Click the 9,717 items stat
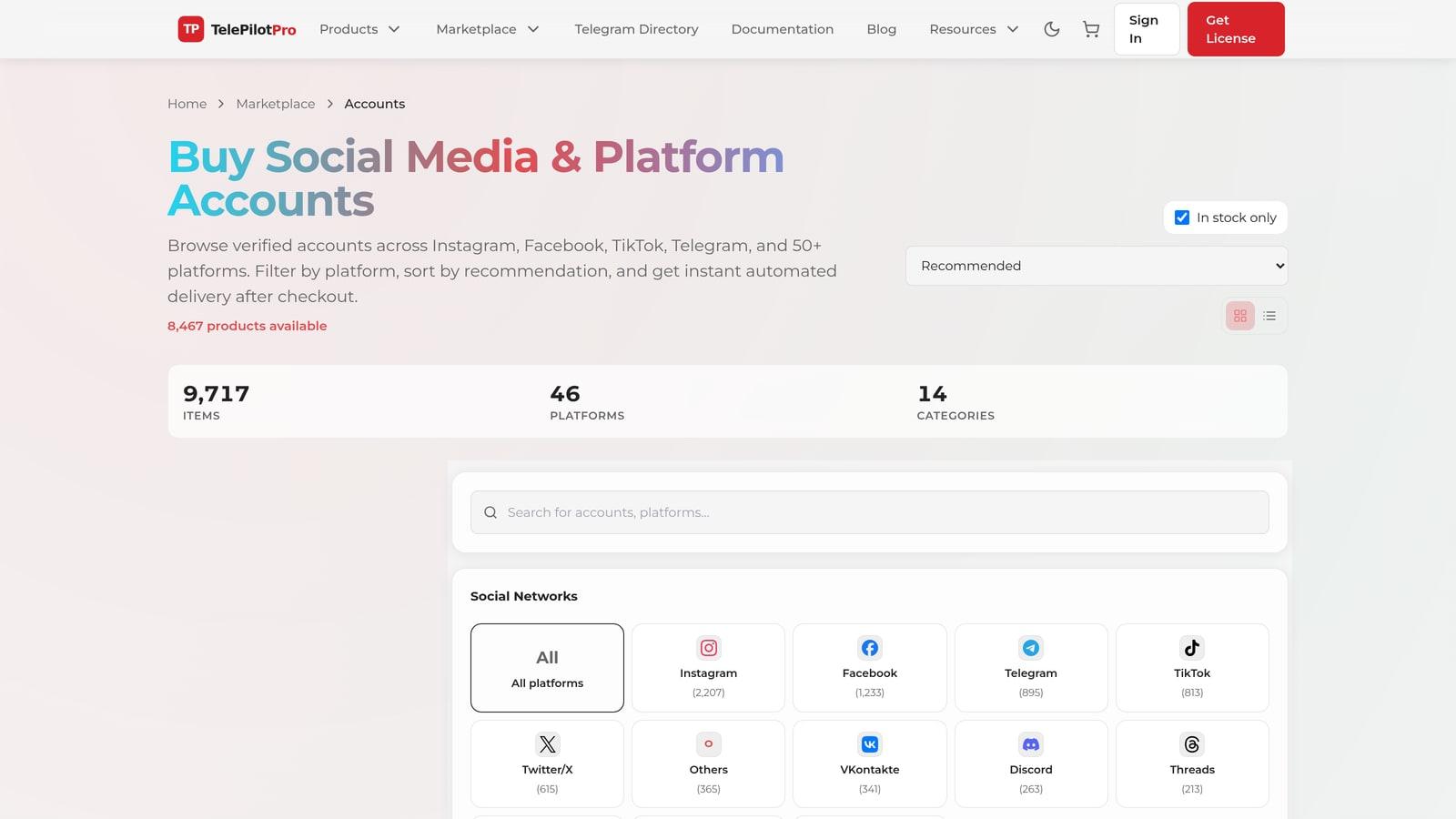The width and height of the screenshot is (1456, 819). [x=217, y=401]
